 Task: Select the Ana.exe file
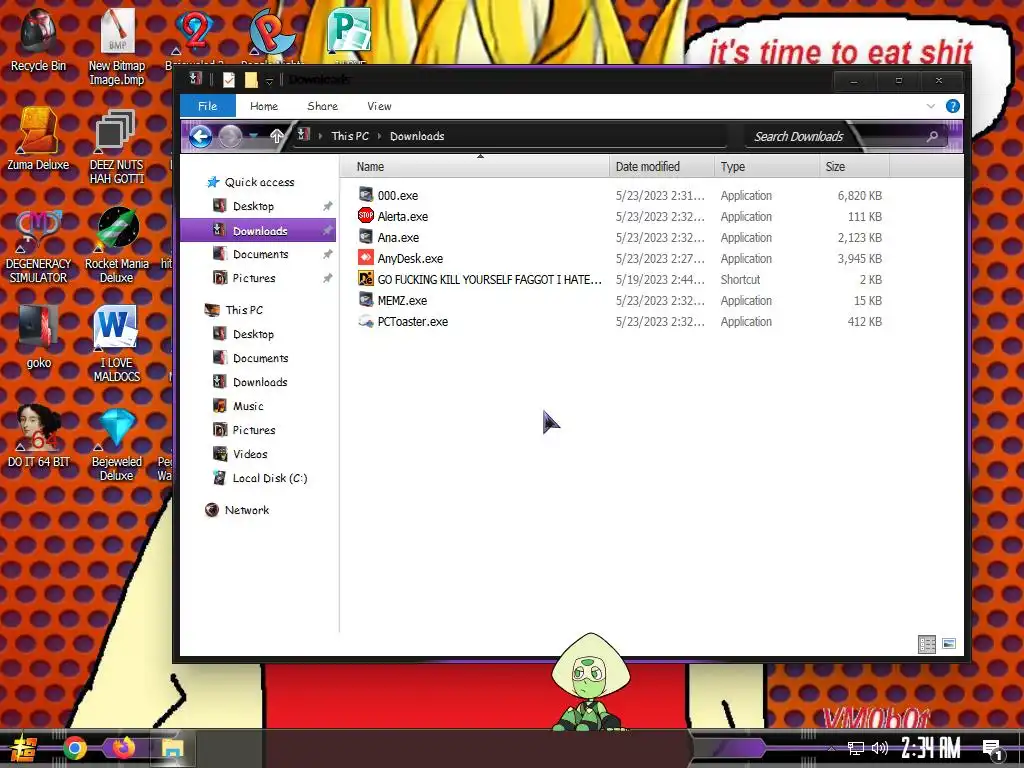pyautogui.click(x=398, y=238)
